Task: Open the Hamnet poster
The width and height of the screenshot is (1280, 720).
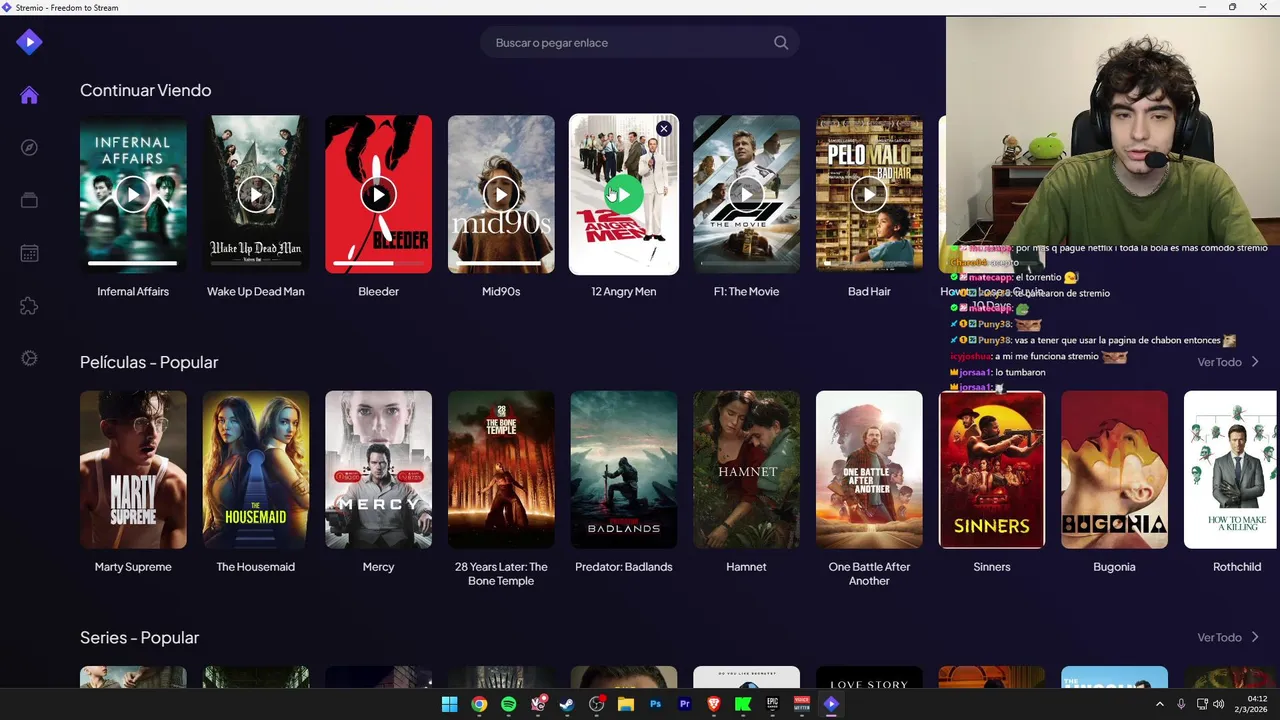Action: click(746, 470)
